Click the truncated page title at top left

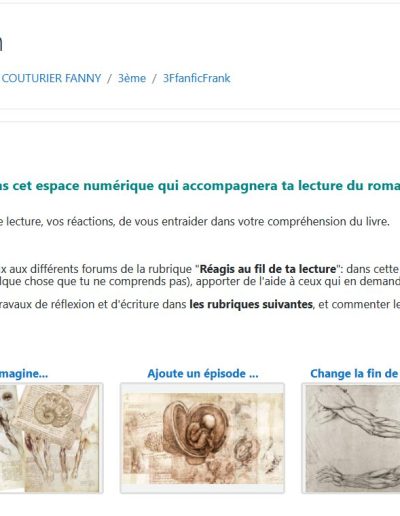1,43
